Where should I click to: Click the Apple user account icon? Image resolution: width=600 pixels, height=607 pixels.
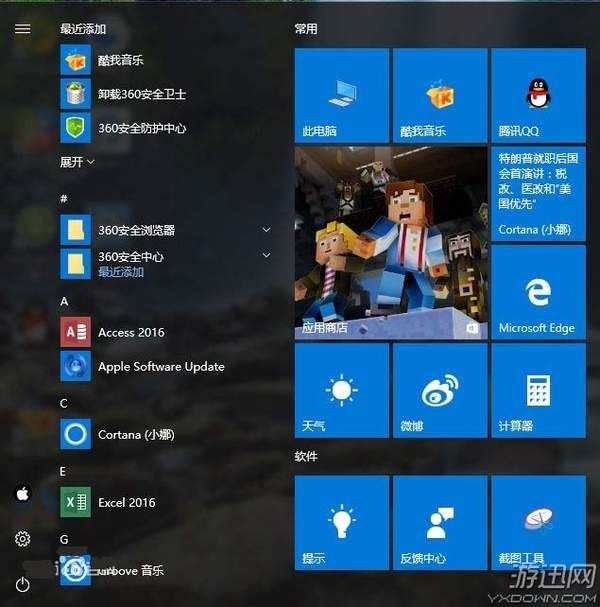point(22,494)
